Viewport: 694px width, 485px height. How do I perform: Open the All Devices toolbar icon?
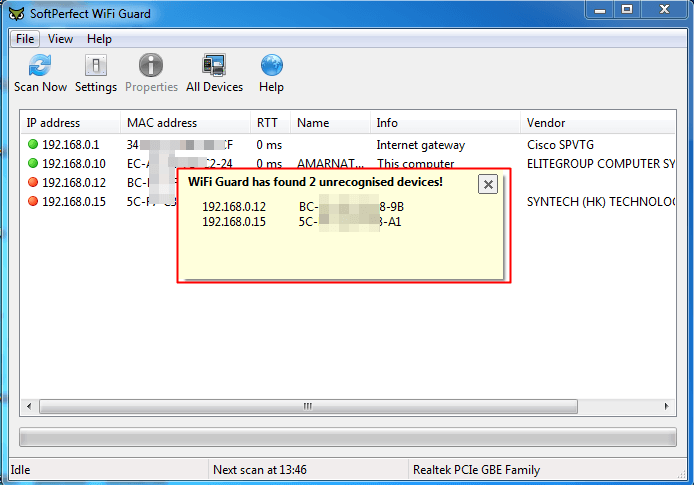tap(214, 65)
